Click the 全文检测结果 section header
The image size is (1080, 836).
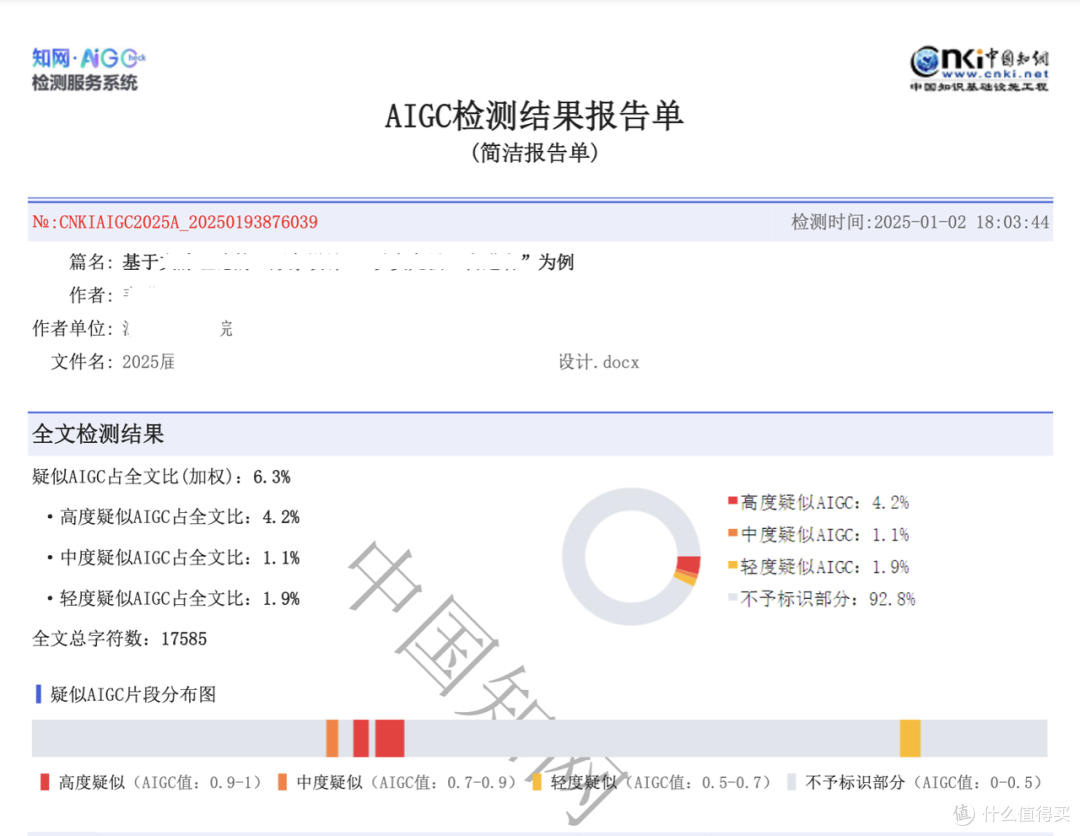pos(98,435)
